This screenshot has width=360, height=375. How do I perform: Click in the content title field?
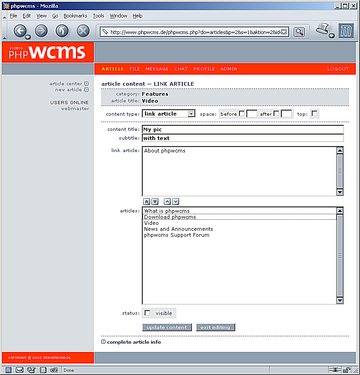pyautogui.click(x=243, y=129)
